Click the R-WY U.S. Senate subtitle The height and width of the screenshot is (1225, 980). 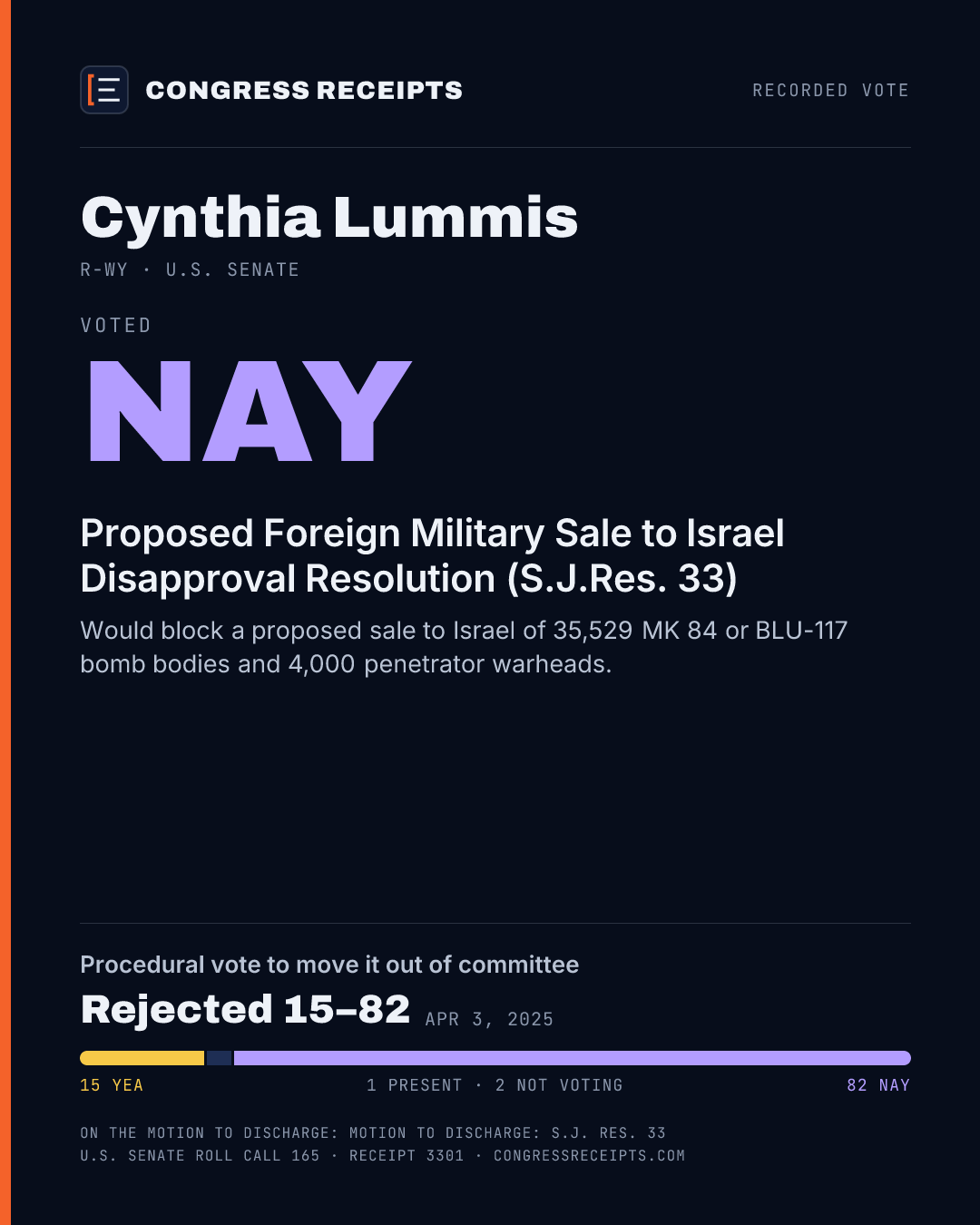click(190, 269)
